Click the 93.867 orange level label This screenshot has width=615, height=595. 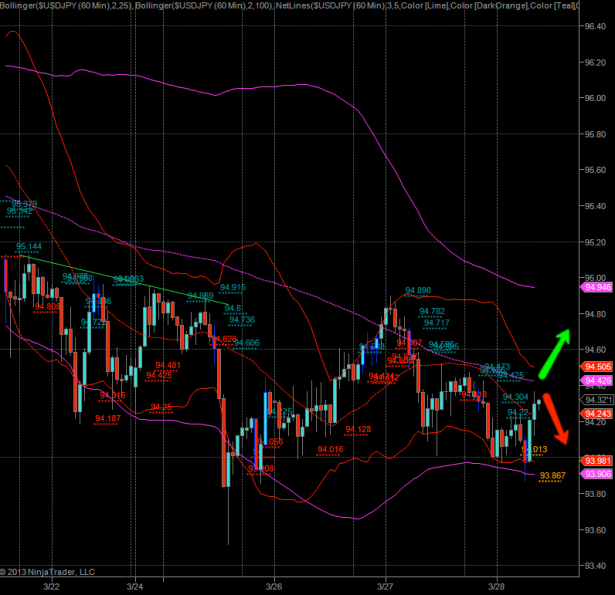click(x=552, y=474)
